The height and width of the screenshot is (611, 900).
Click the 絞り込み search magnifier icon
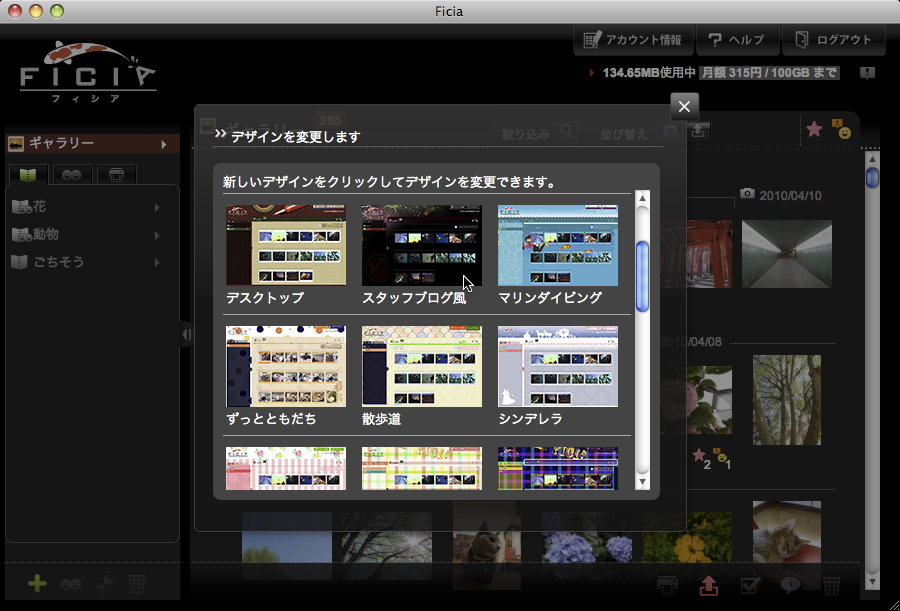pyautogui.click(x=565, y=132)
